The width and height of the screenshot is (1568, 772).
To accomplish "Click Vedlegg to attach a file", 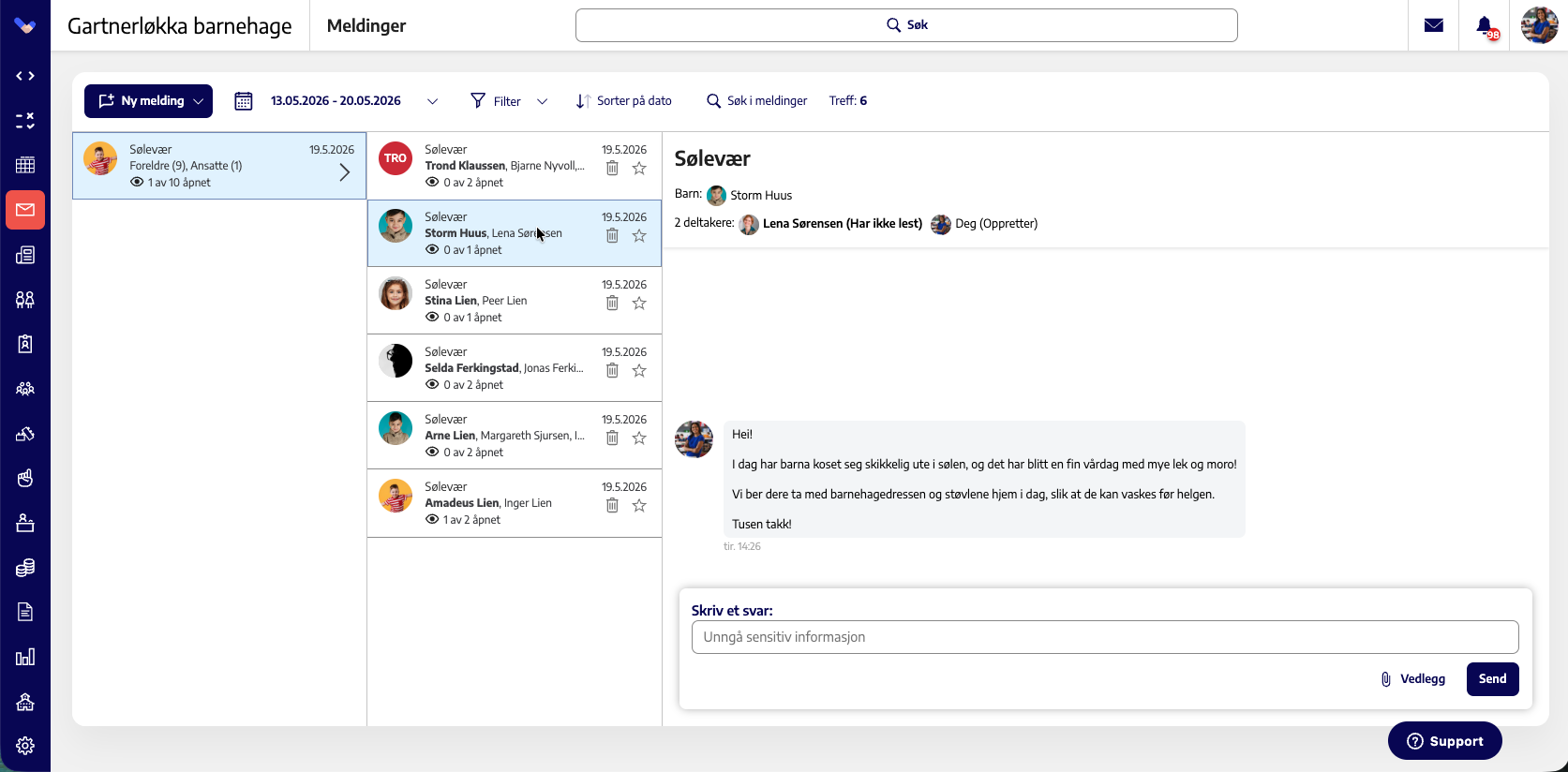I will tap(1412, 679).
